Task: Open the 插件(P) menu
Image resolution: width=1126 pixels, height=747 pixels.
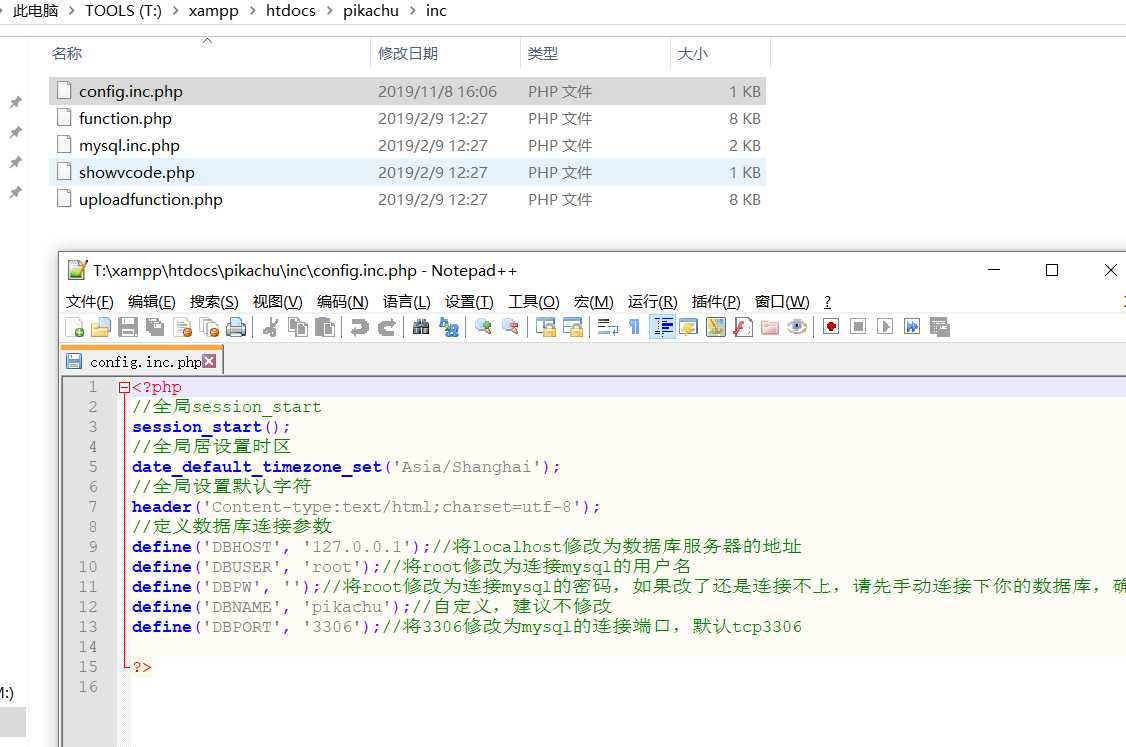Action: coord(716,302)
